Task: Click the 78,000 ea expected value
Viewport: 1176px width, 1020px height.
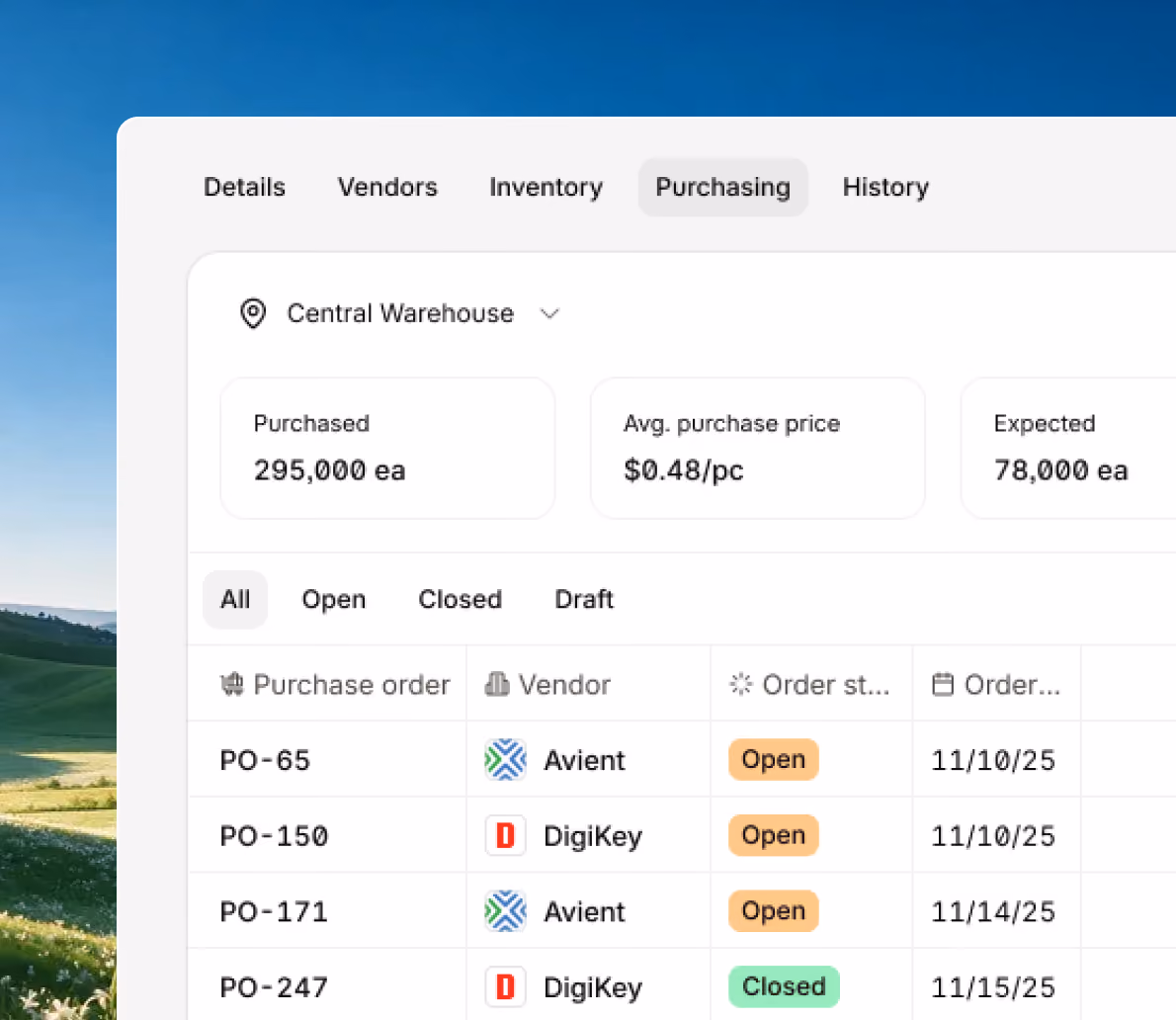Action: pos(1060,470)
